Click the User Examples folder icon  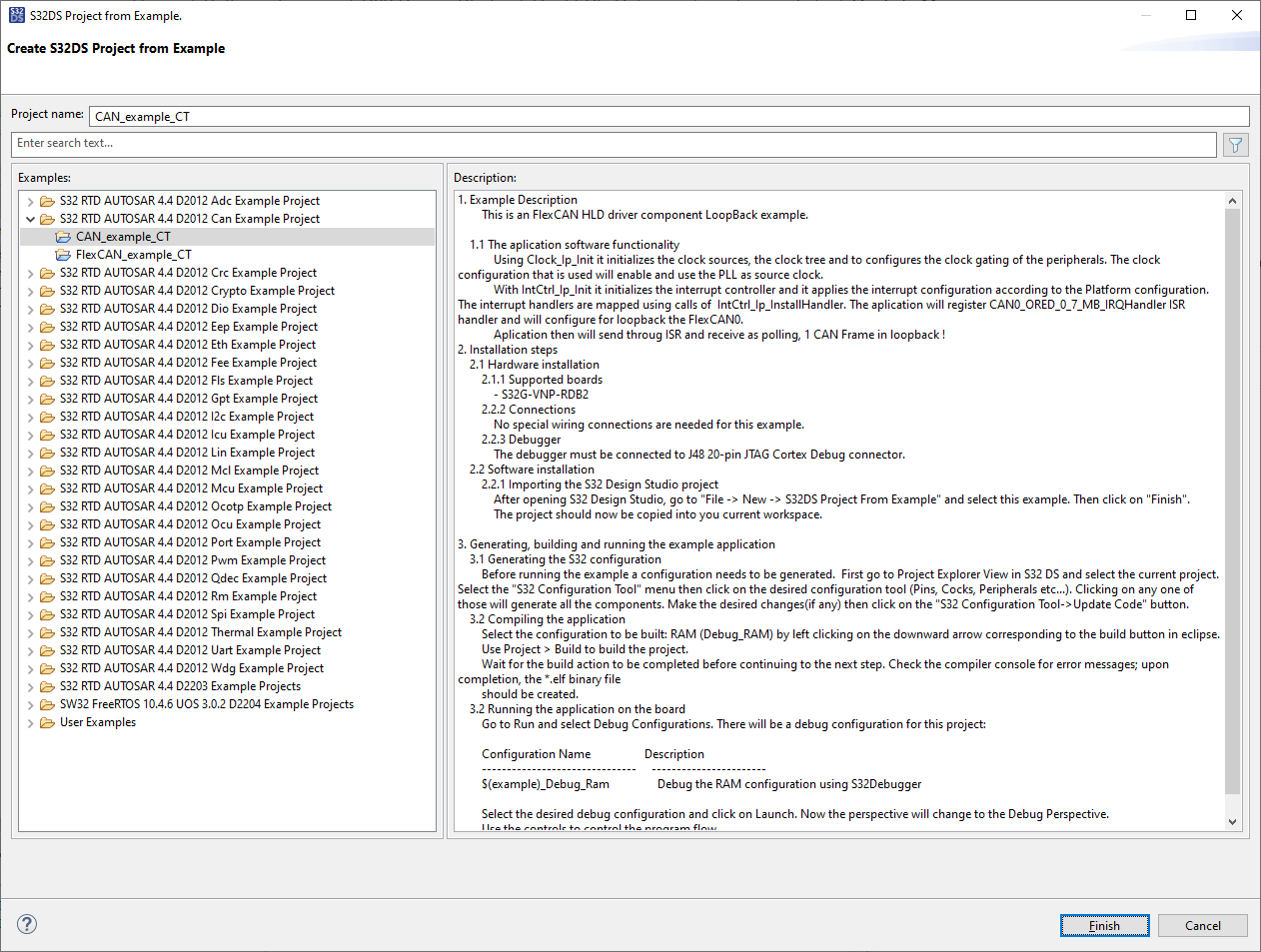(47, 721)
